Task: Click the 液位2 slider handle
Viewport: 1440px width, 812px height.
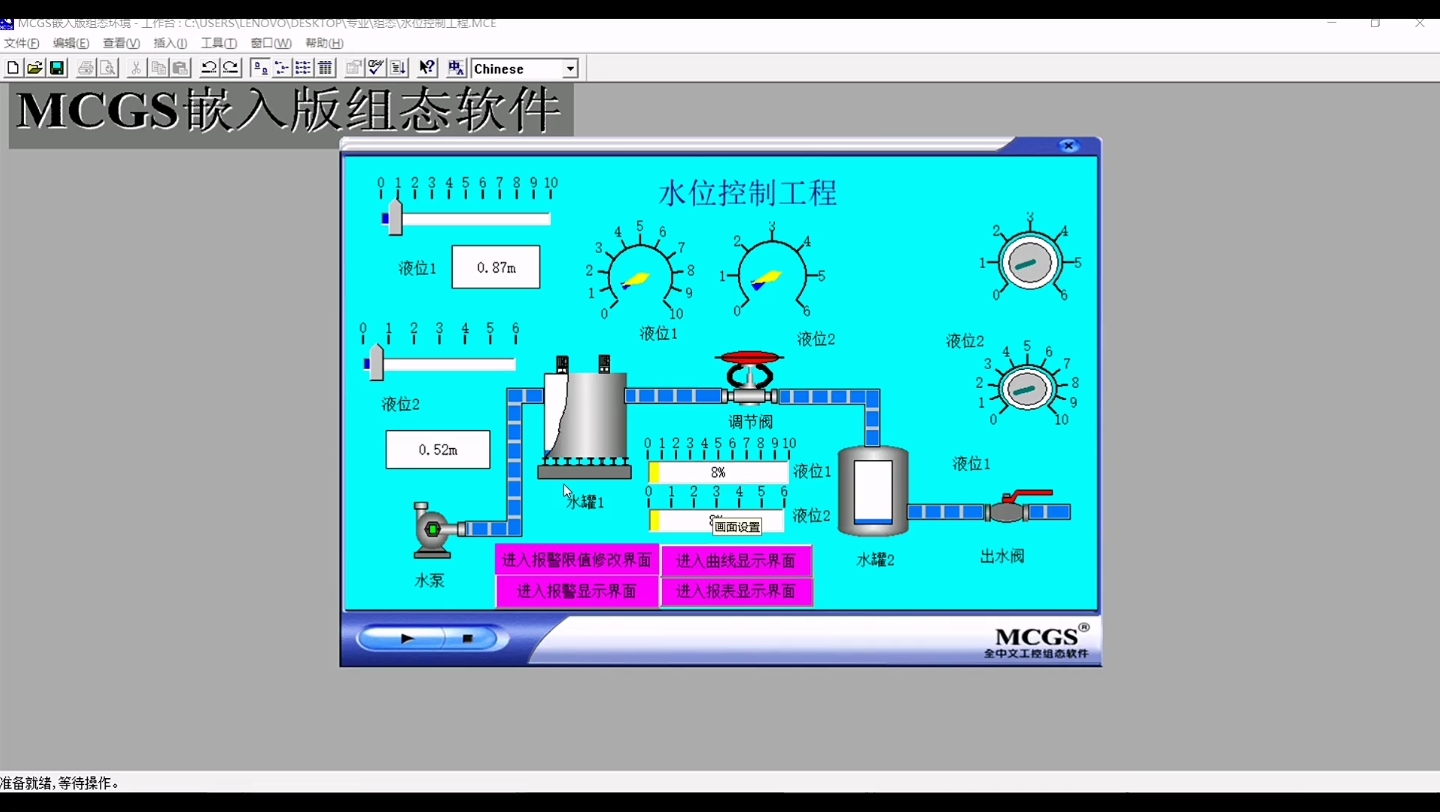Action: tap(376, 362)
